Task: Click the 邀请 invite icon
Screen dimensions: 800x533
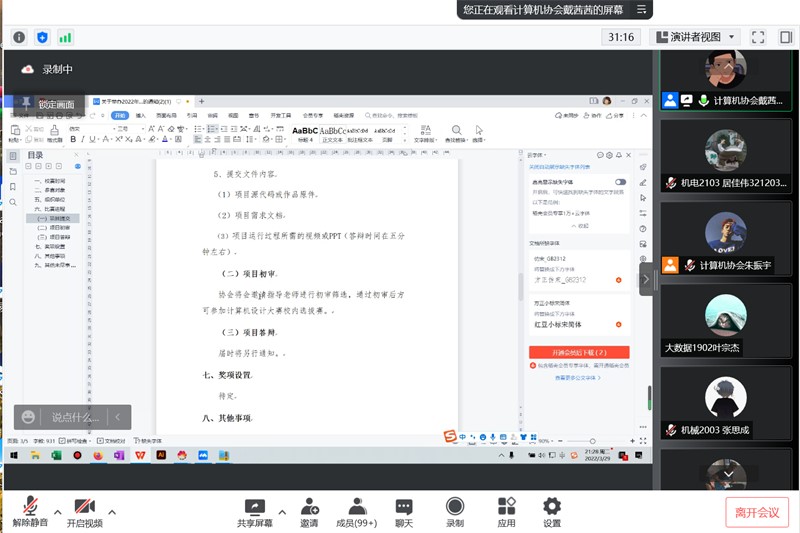Action: pos(308,506)
